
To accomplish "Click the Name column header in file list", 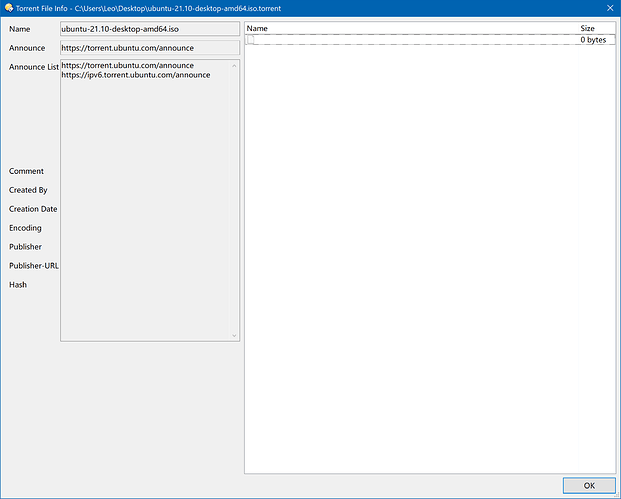I will pyautogui.click(x=257, y=29).
